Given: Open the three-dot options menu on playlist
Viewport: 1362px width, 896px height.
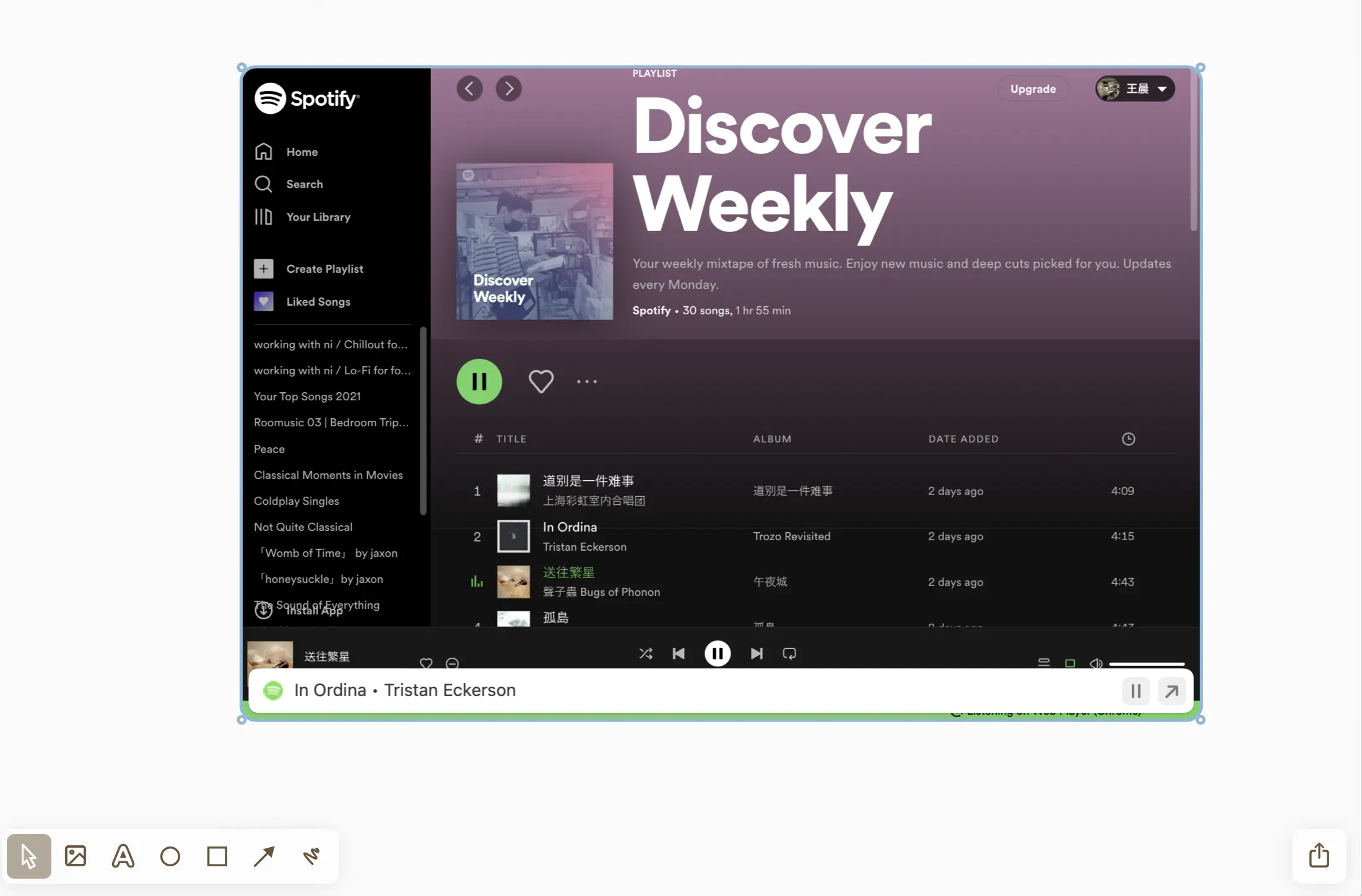Looking at the screenshot, I should pos(586,381).
